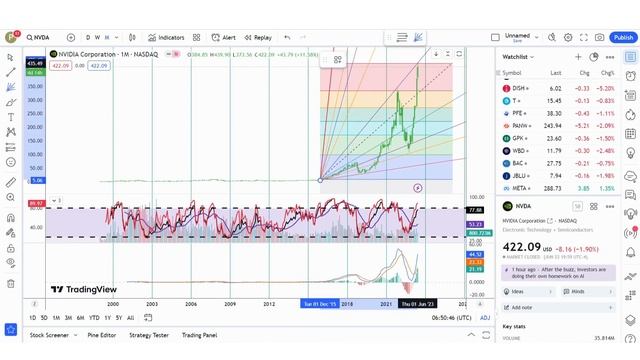Select the PFE row in watchlist
Screen dimensions: 640x360
tap(558, 113)
